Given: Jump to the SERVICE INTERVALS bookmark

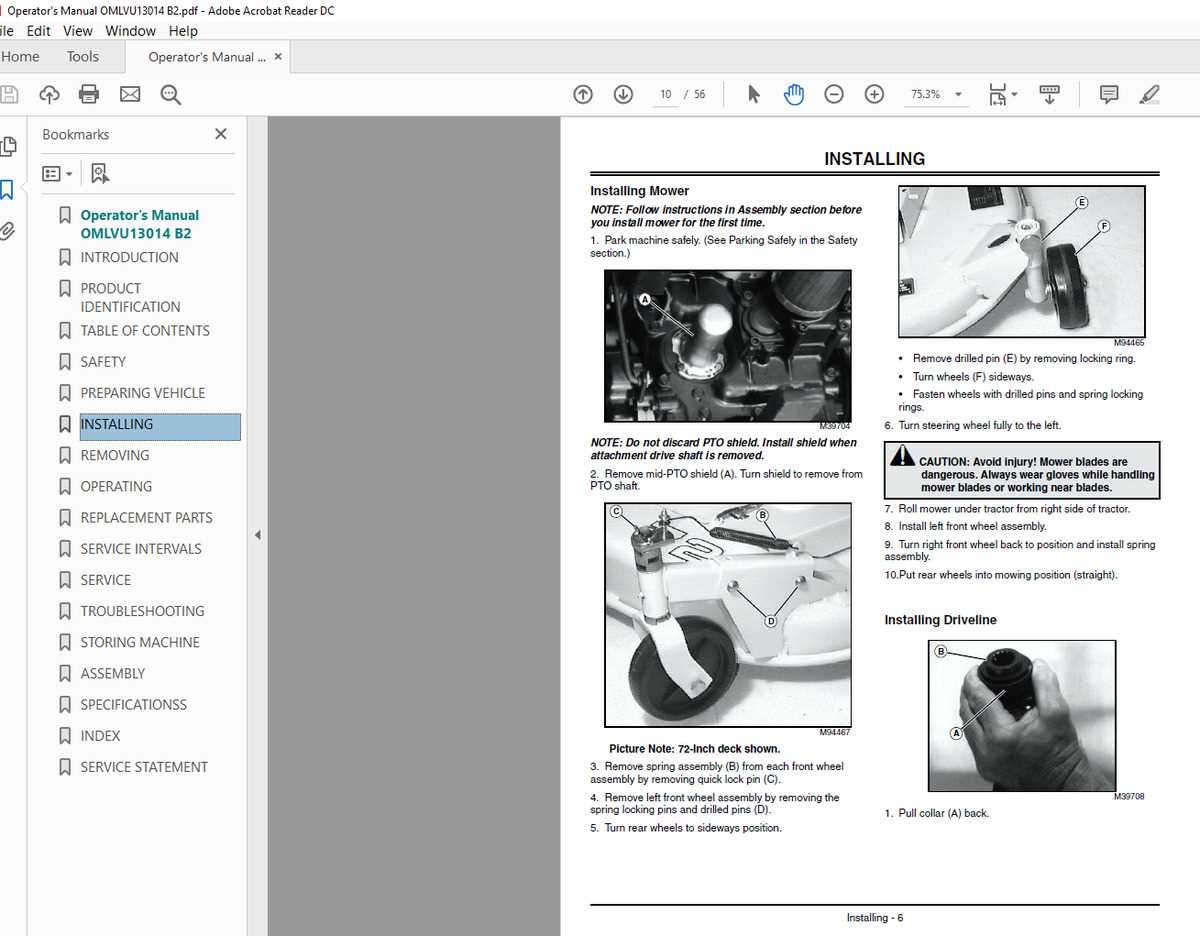Looking at the screenshot, I should [x=140, y=549].
